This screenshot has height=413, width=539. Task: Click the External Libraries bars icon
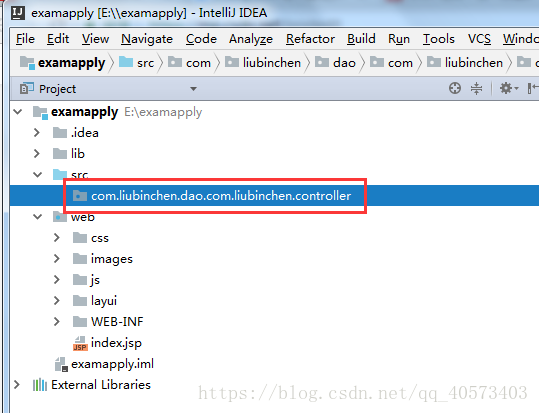tap(40, 384)
